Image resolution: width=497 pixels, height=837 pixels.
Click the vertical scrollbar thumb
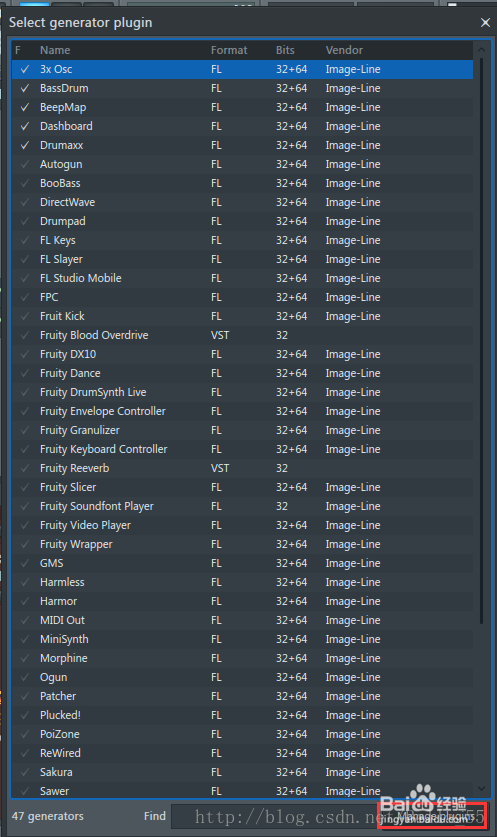point(481,341)
